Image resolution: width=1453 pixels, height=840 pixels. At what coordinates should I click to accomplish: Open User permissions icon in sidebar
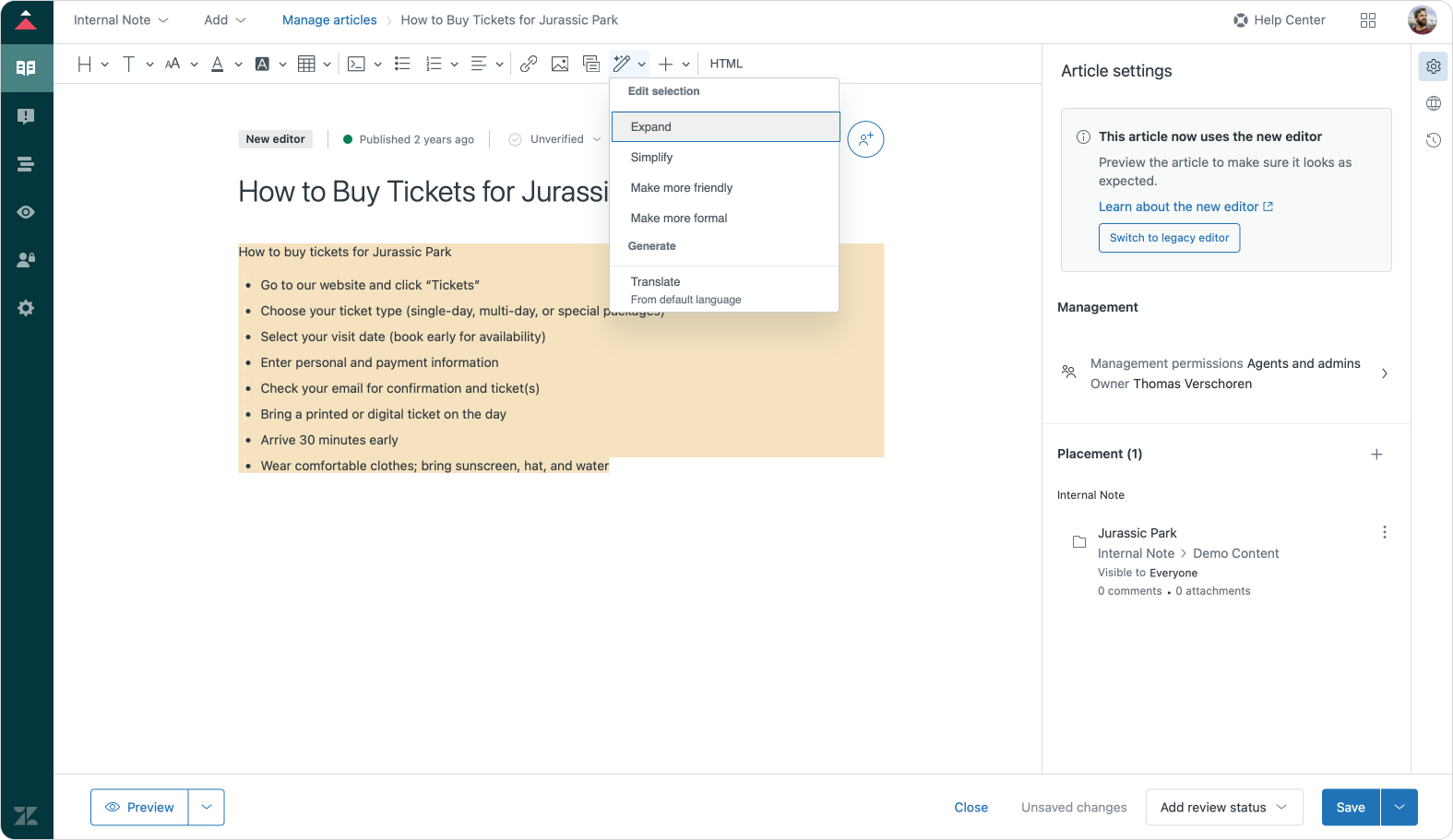tap(26, 260)
